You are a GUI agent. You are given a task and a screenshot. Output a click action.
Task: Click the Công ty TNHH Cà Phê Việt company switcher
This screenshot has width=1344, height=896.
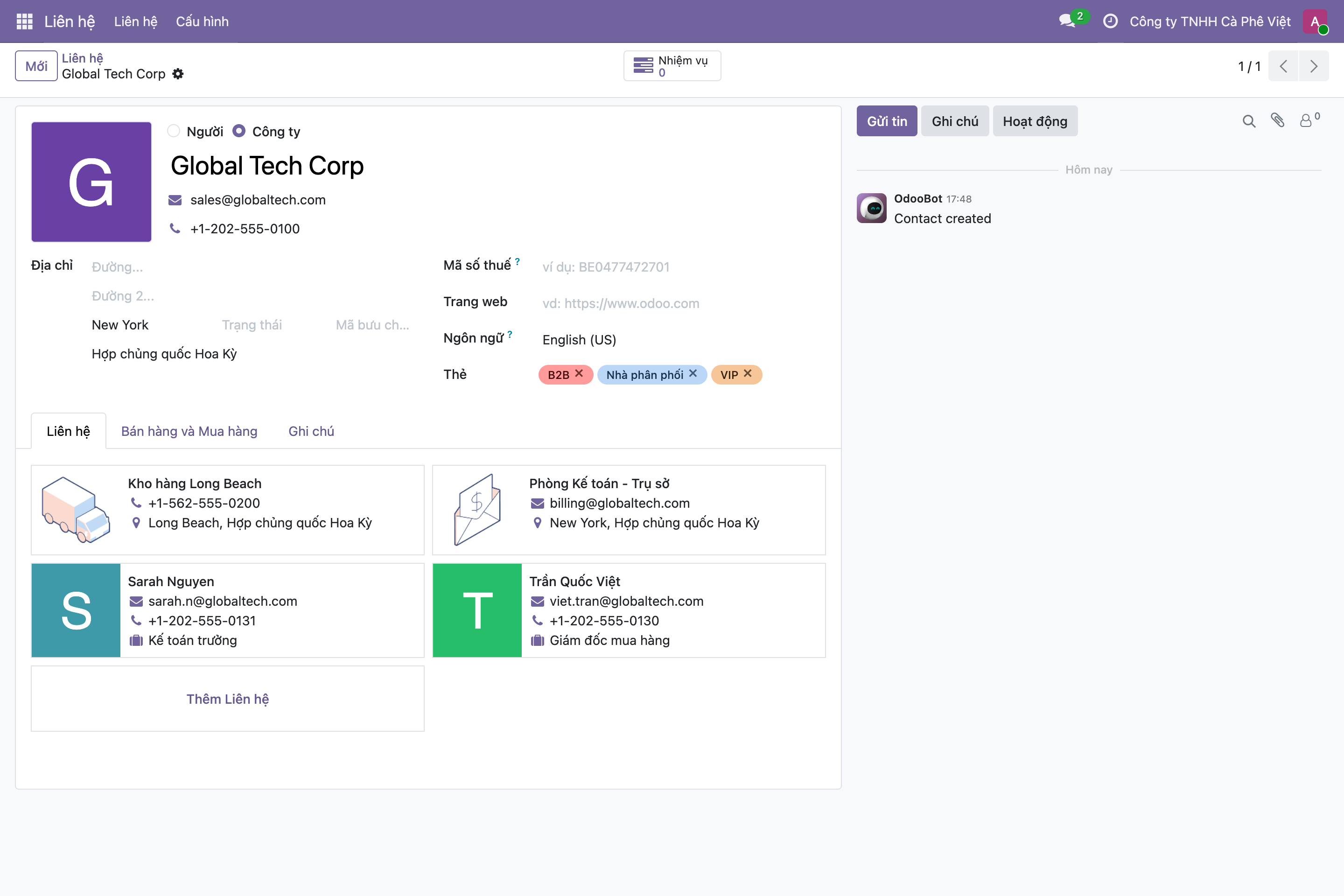[1210, 21]
